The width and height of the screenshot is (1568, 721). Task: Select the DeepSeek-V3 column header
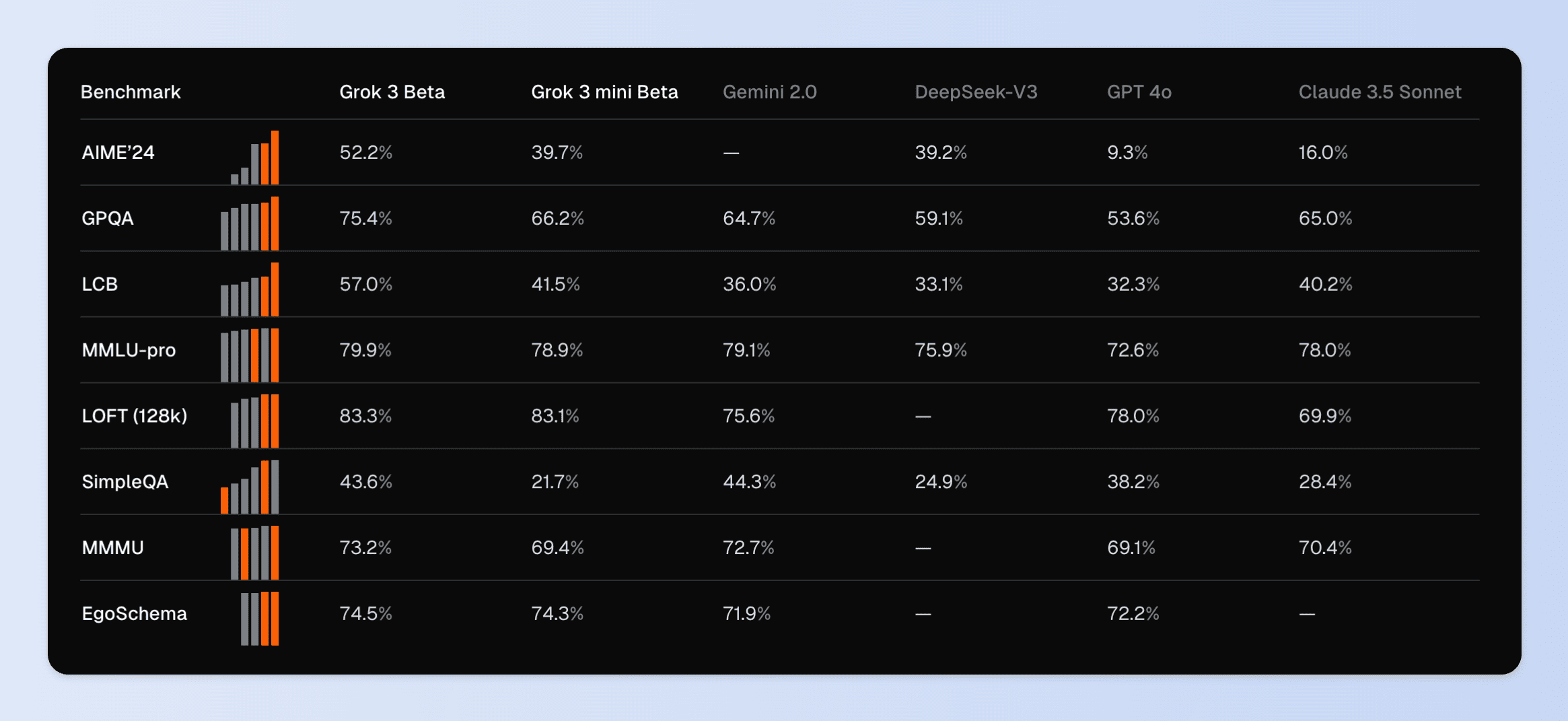tap(976, 92)
